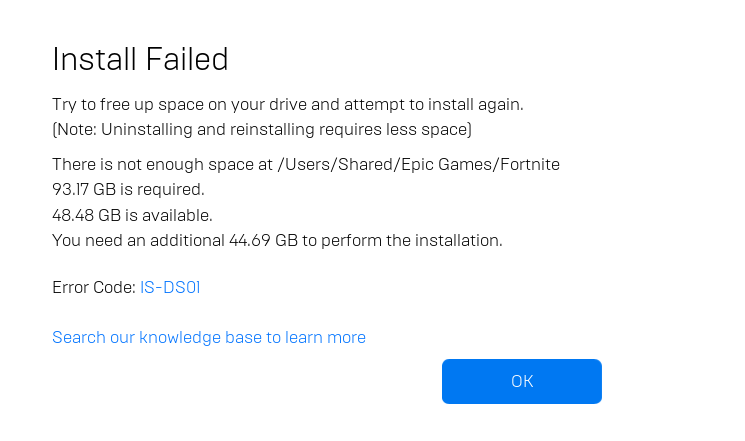Open the knowledge base search link
Screen dimensions: 745x441
pos(209,338)
